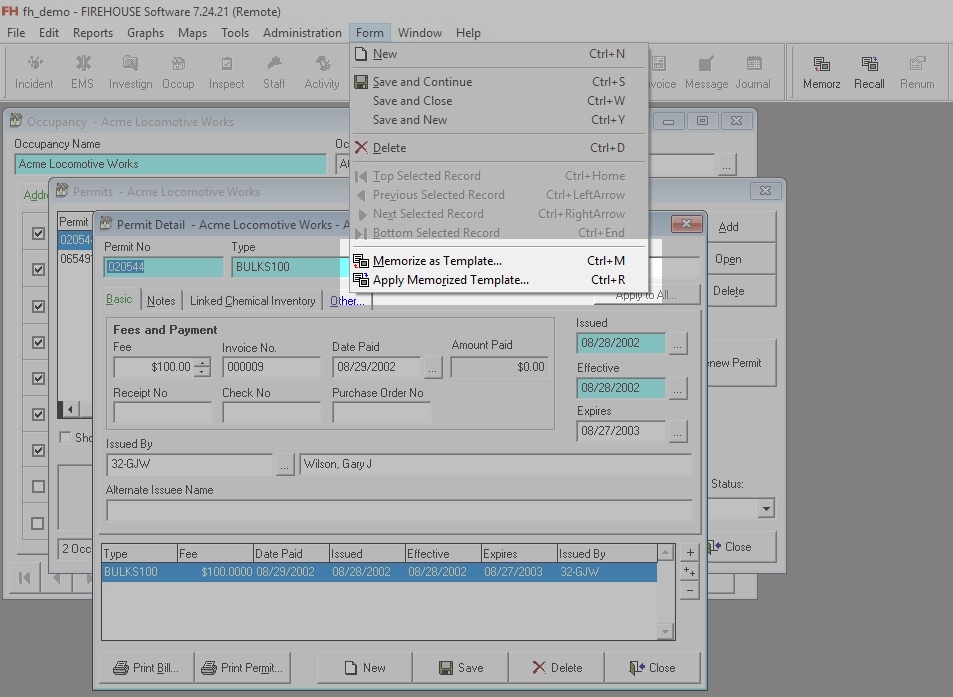Switch to the Basic tab
Image resolution: width=953 pixels, height=697 pixels.
pyautogui.click(x=119, y=299)
